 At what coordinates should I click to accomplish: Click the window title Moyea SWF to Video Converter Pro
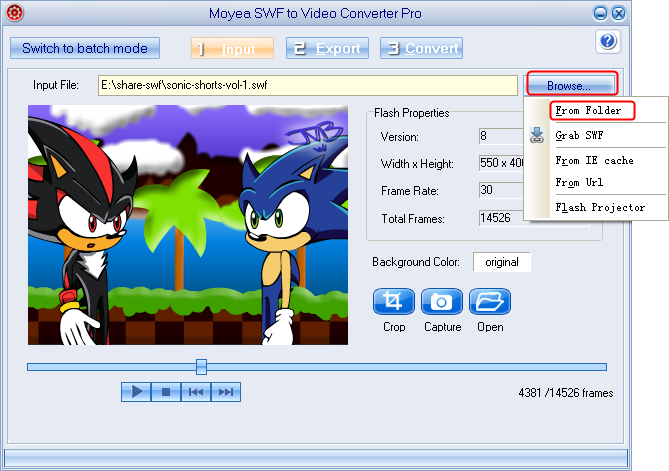[x=315, y=14]
